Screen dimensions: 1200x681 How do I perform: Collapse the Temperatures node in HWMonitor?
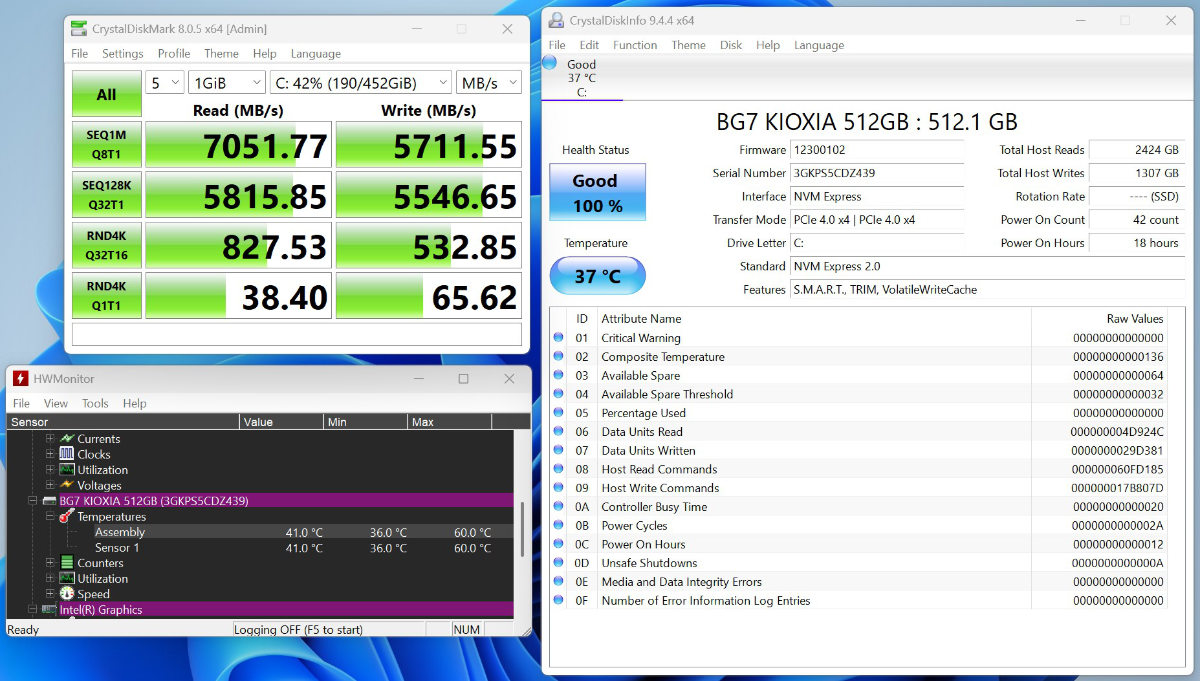click(50, 517)
